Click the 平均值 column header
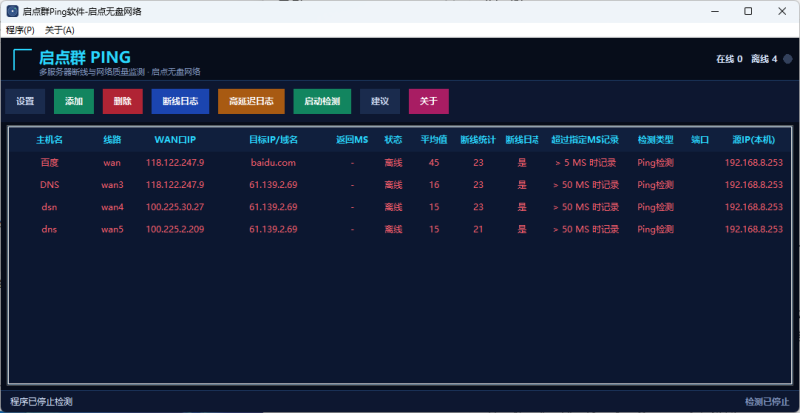 tap(434, 140)
